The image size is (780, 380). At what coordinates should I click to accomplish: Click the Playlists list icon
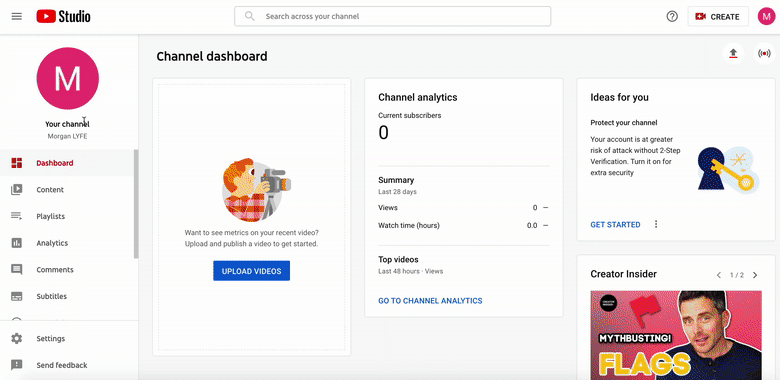pyautogui.click(x=17, y=216)
